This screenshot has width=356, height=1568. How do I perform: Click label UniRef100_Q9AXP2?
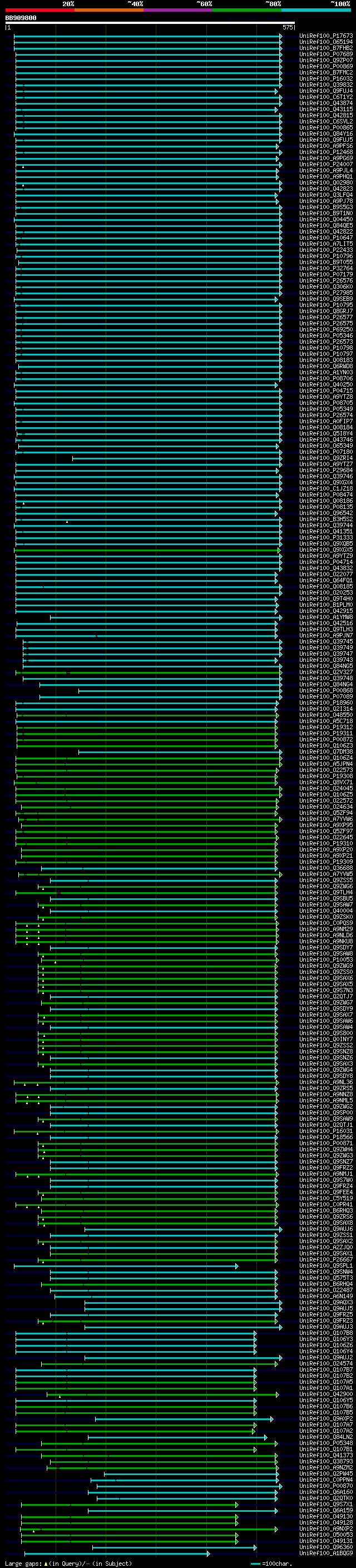click(326, 1418)
